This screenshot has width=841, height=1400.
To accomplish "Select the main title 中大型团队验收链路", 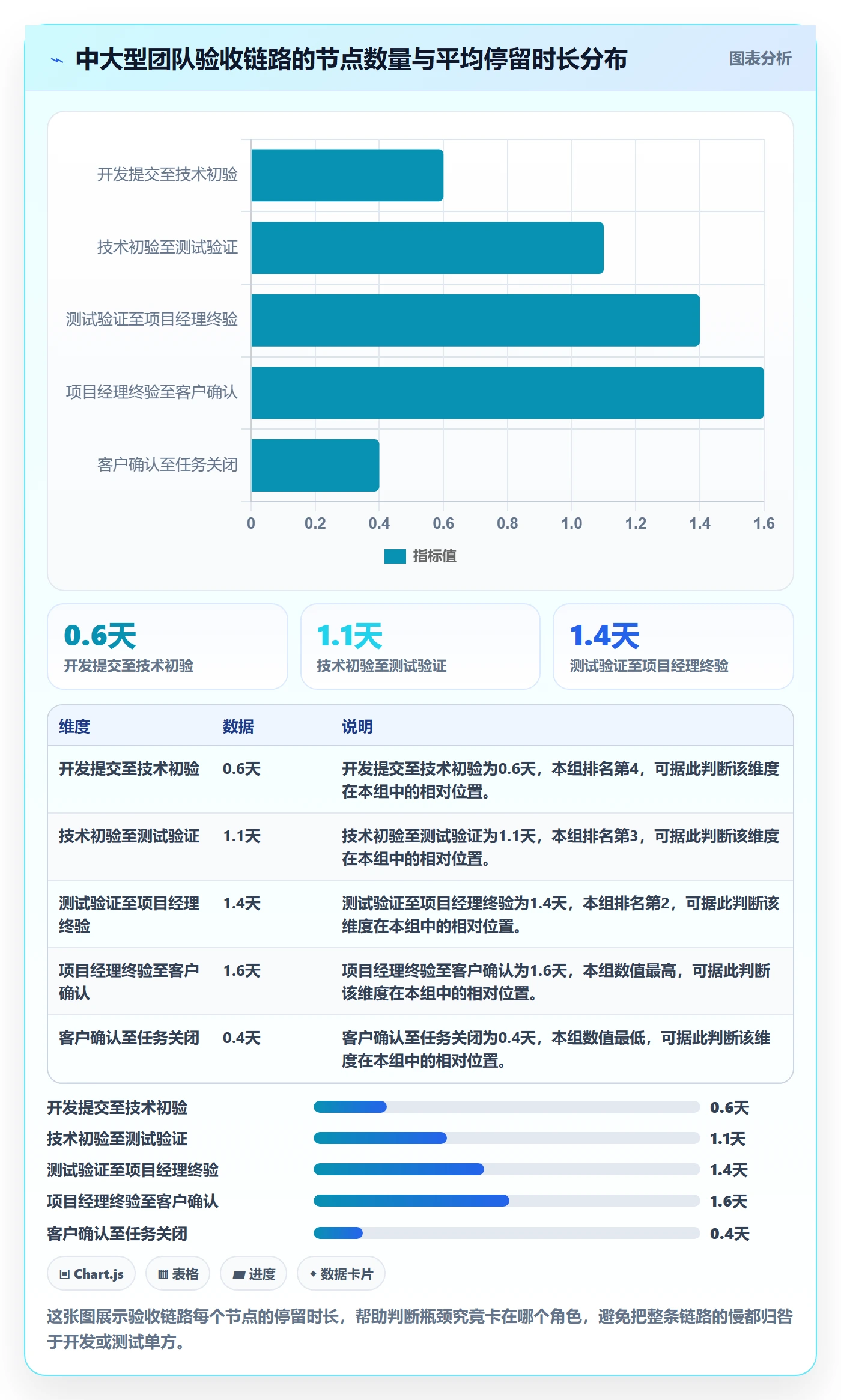I will tap(351, 59).
